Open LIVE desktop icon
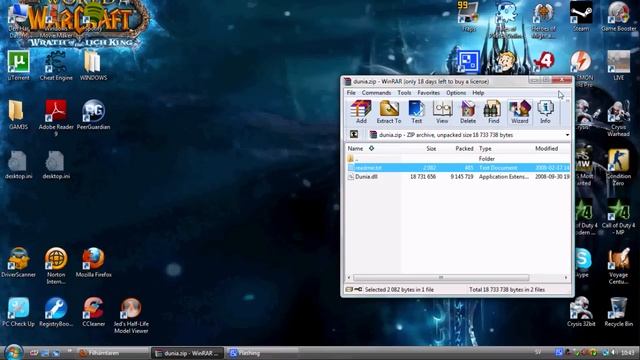The width and height of the screenshot is (640, 360). (x=618, y=65)
